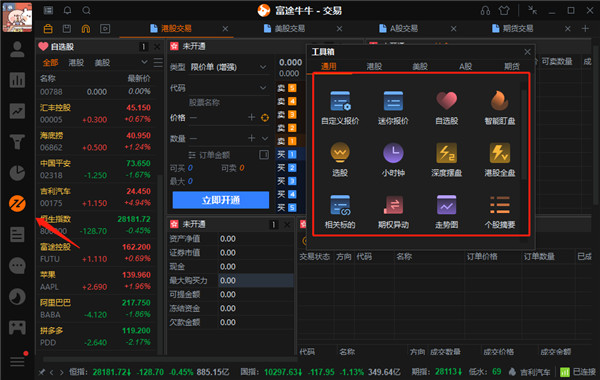Open the 智能盯盘 flame tool
The height and width of the screenshot is (380, 600).
tap(500, 108)
